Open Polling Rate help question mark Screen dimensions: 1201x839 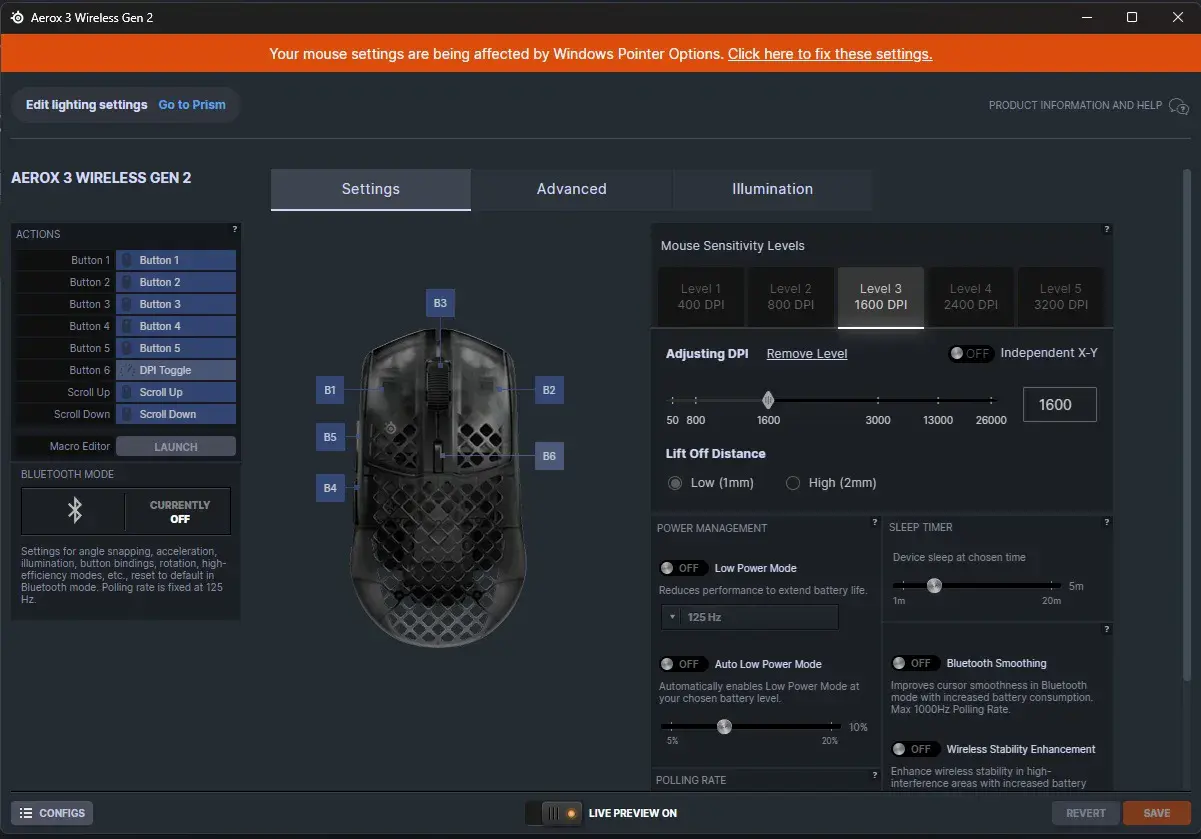(875, 774)
